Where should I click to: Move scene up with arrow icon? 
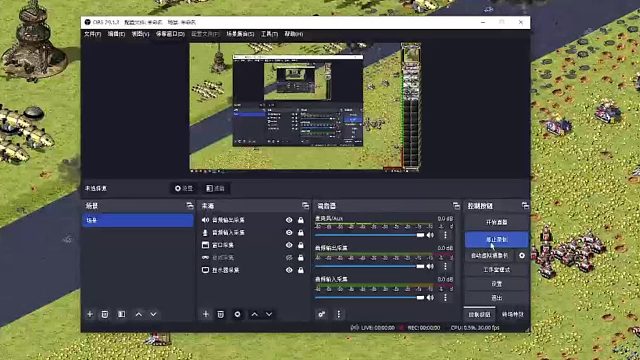(x=139, y=314)
